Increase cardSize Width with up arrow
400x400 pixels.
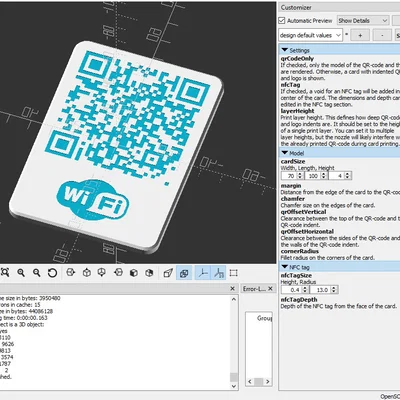(x=300, y=174)
